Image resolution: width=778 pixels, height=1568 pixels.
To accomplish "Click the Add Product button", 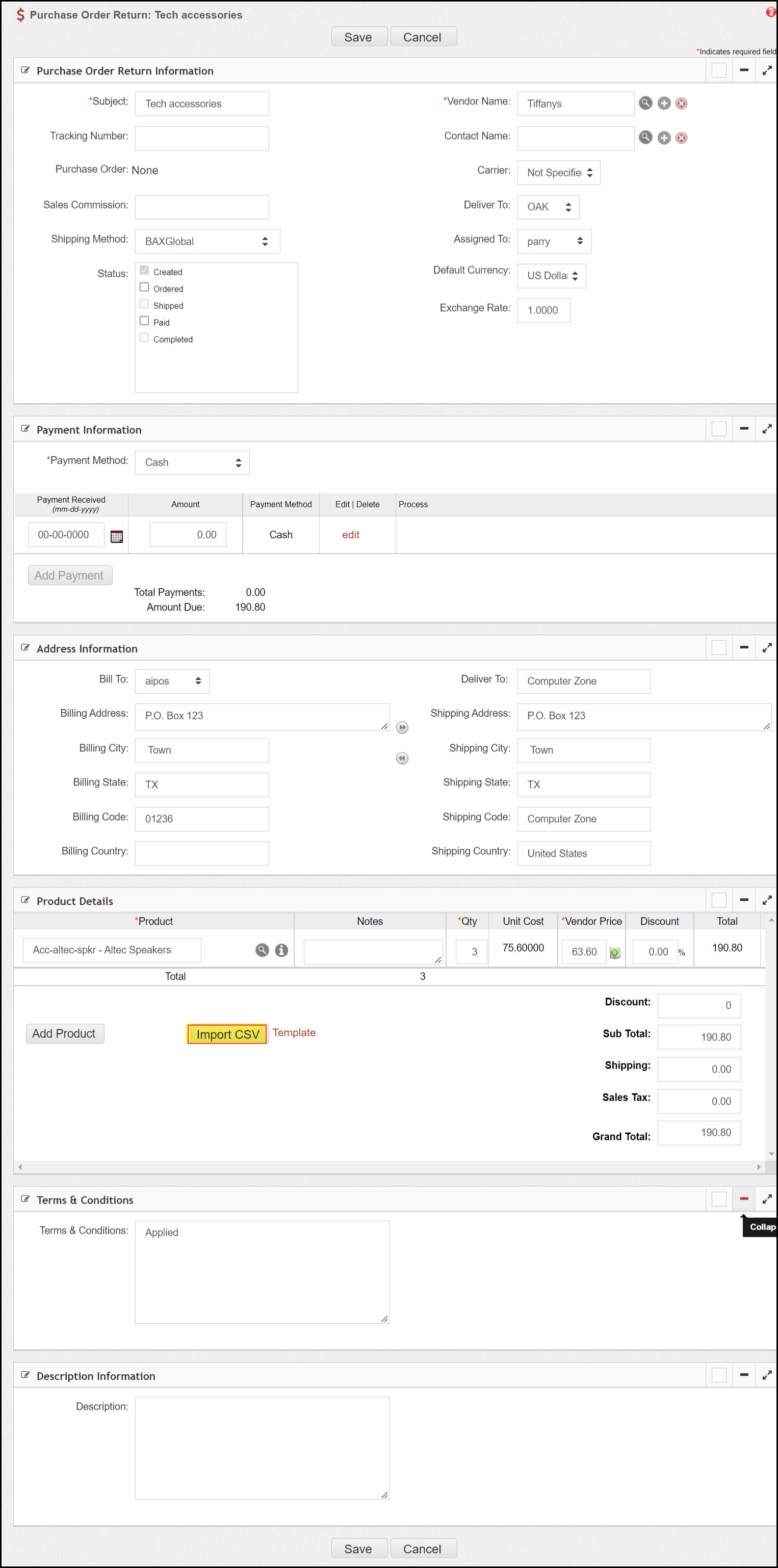I will (65, 1034).
